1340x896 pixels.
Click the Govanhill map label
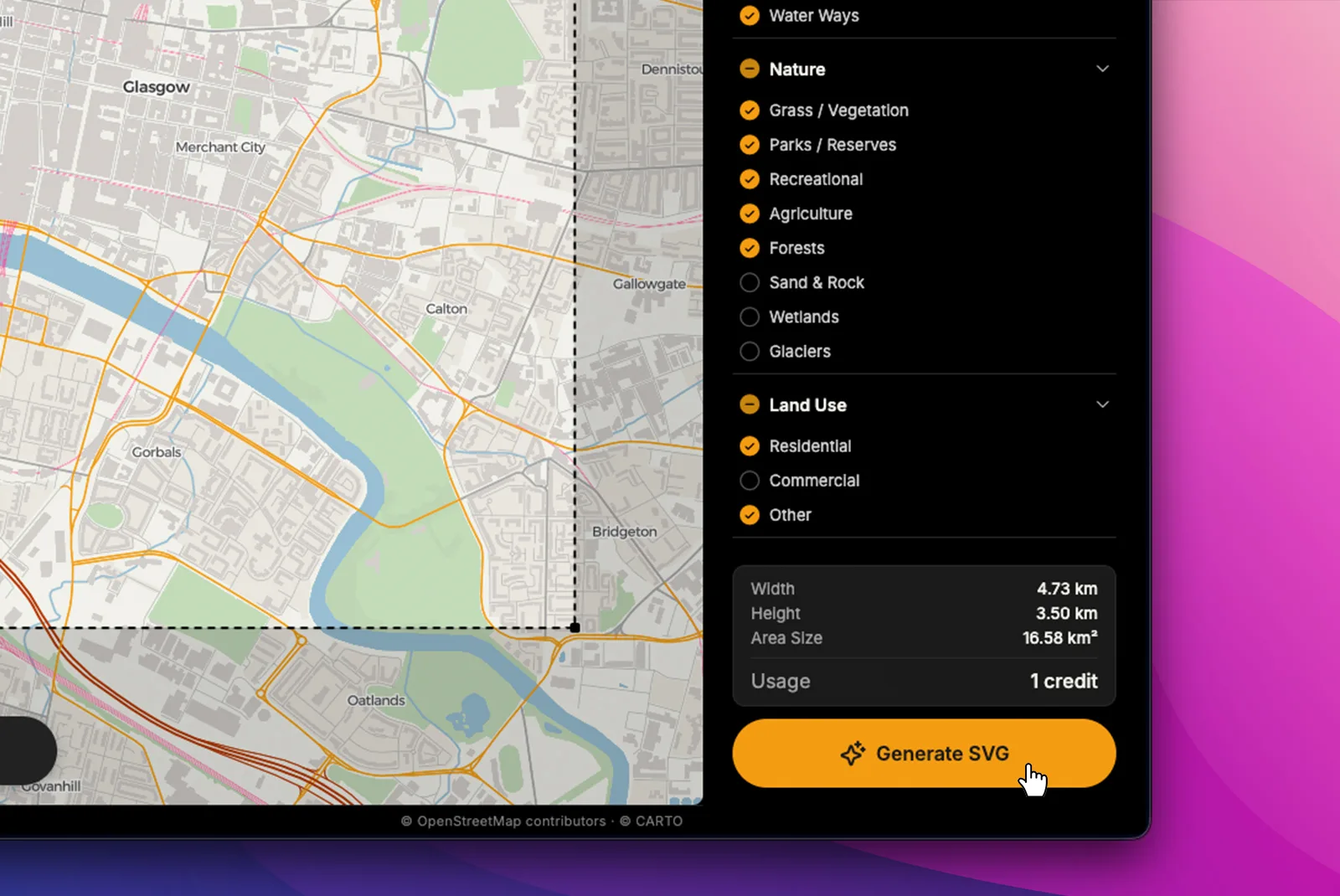(51, 785)
